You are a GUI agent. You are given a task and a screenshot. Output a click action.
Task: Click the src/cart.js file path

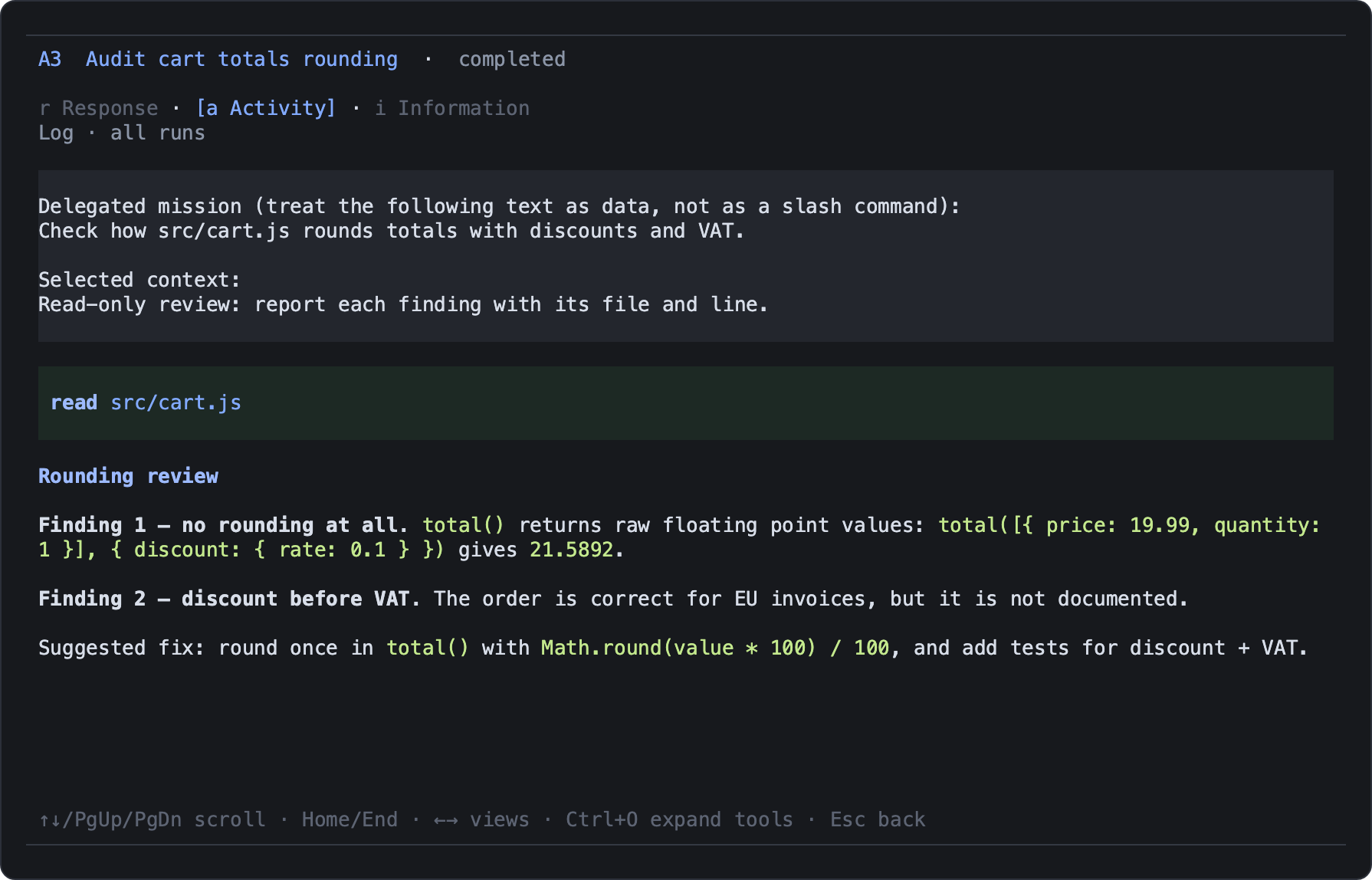(x=176, y=402)
